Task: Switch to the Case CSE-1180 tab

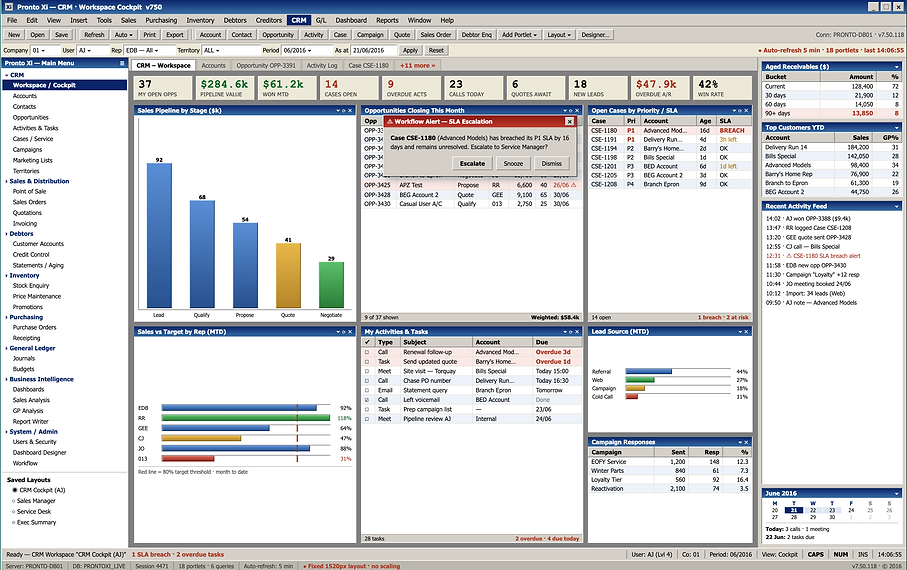Action: 368,65
